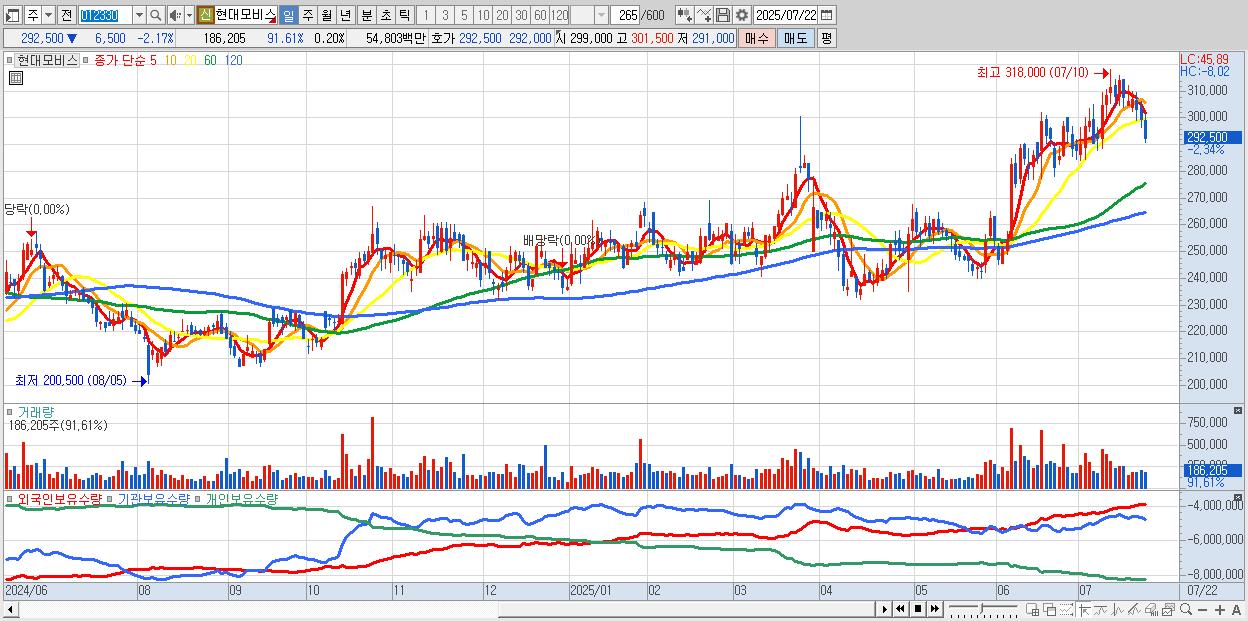Click the 120 interval button

point(559,15)
